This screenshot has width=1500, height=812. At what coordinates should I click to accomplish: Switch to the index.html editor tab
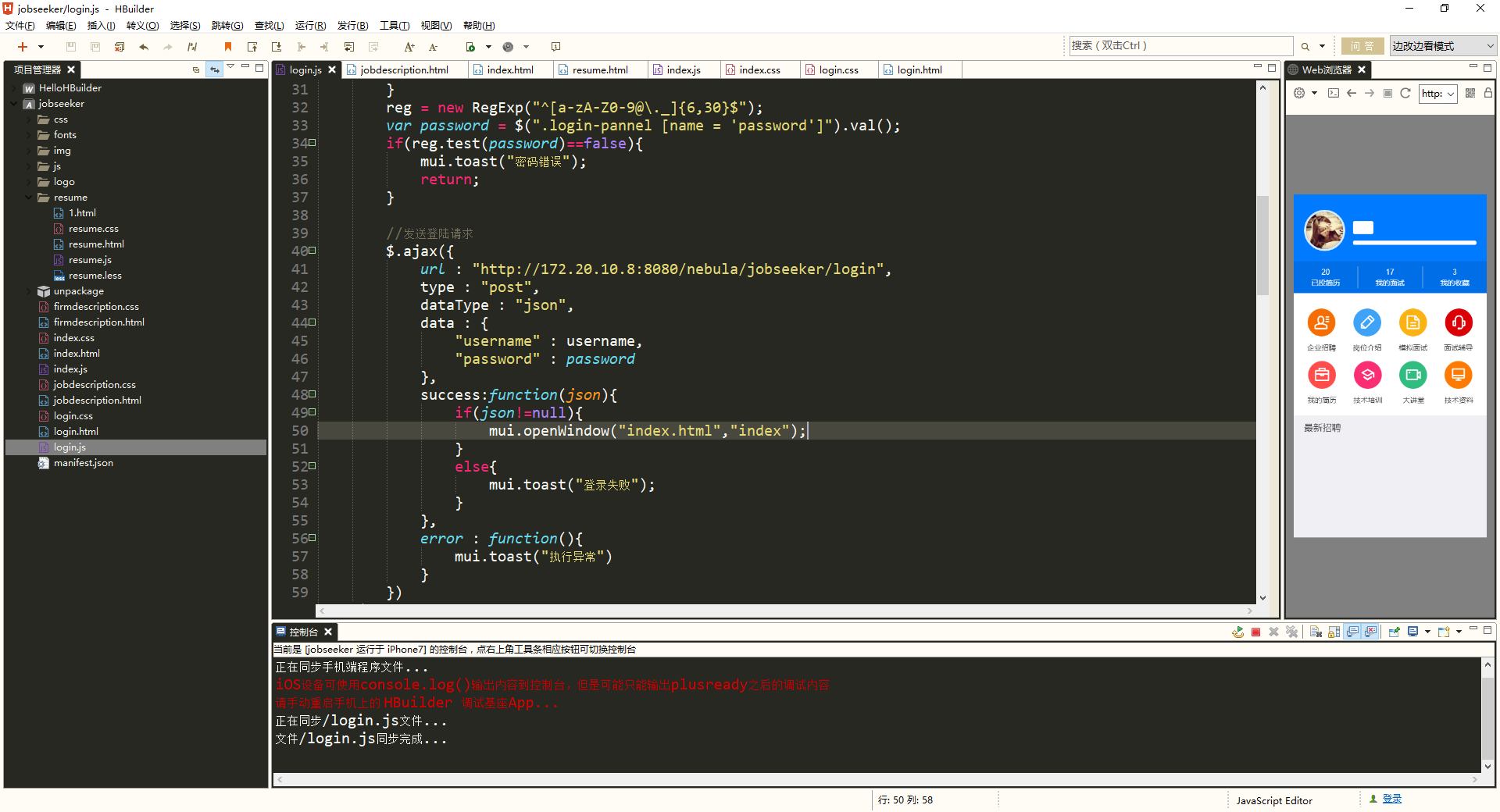(x=509, y=69)
